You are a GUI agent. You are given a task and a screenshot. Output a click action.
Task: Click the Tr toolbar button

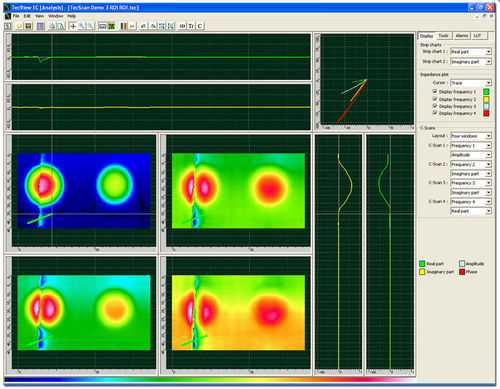click(x=191, y=26)
